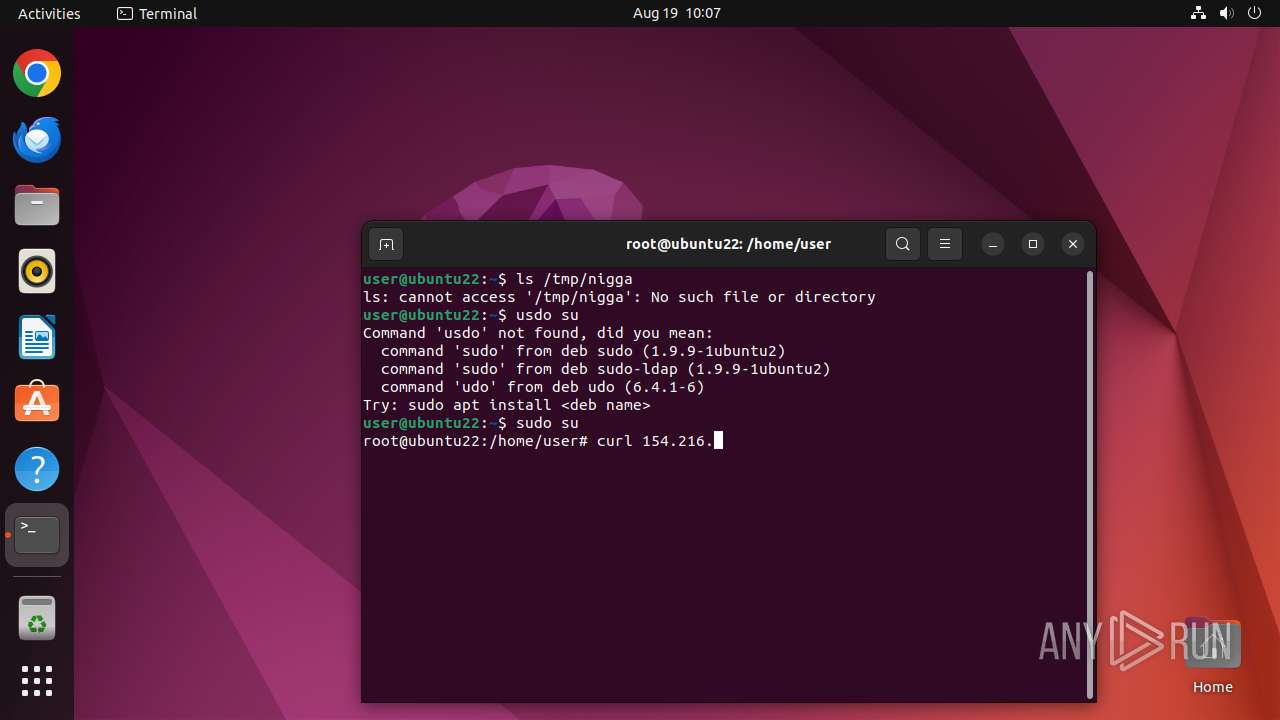The width and height of the screenshot is (1280, 720).
Task: Click the terminal vertical scrollbar
Action: 1090,485
